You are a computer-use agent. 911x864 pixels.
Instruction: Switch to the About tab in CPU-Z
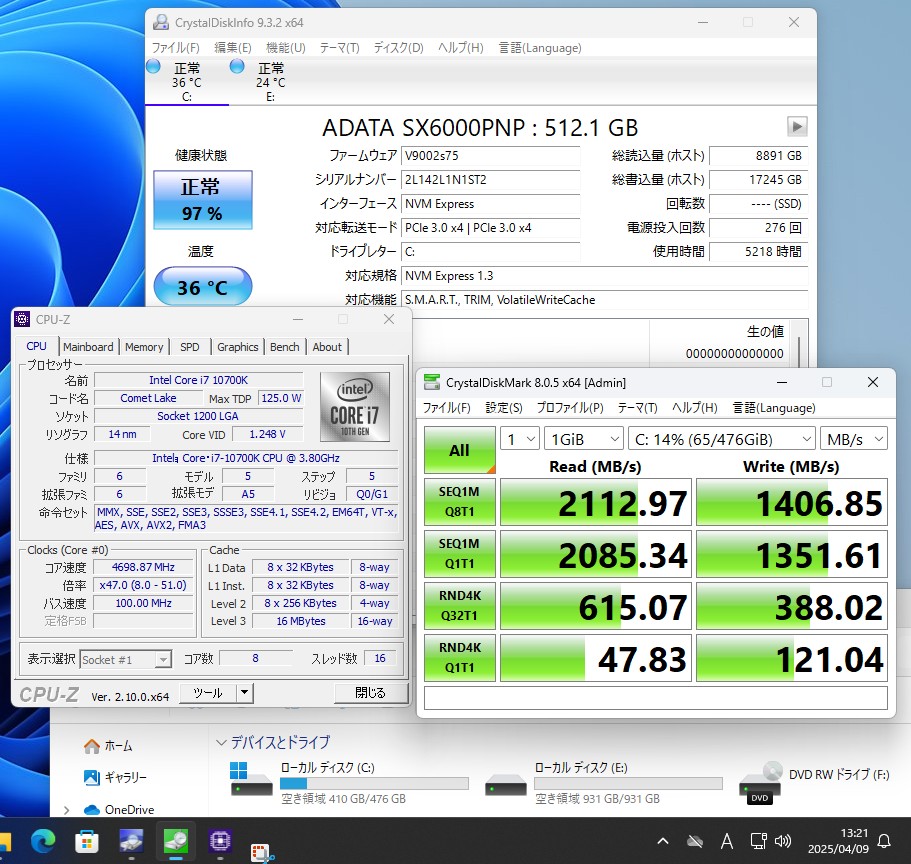coord(327,347)
